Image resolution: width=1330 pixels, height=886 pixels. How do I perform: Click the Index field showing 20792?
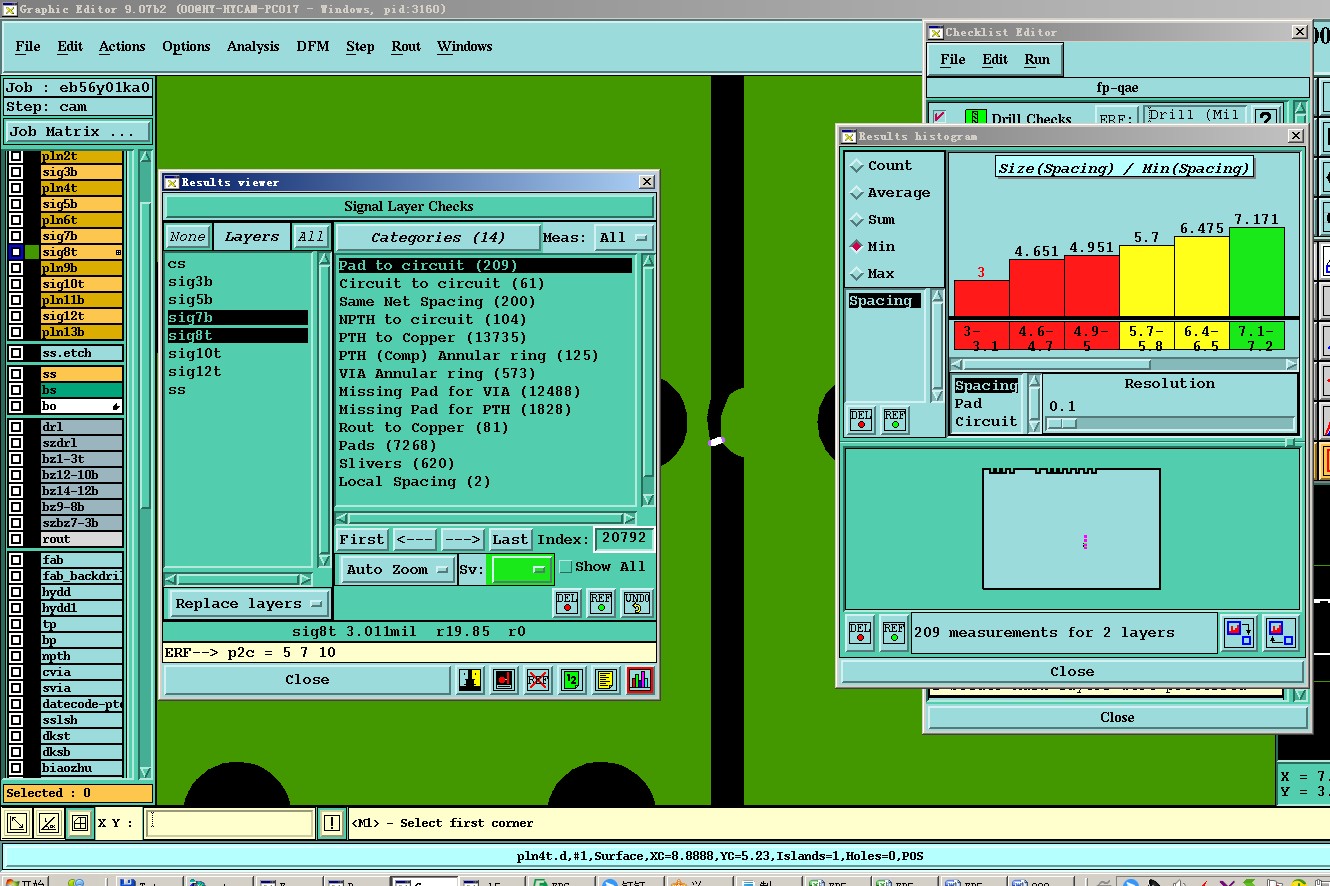tap(624, 539)
